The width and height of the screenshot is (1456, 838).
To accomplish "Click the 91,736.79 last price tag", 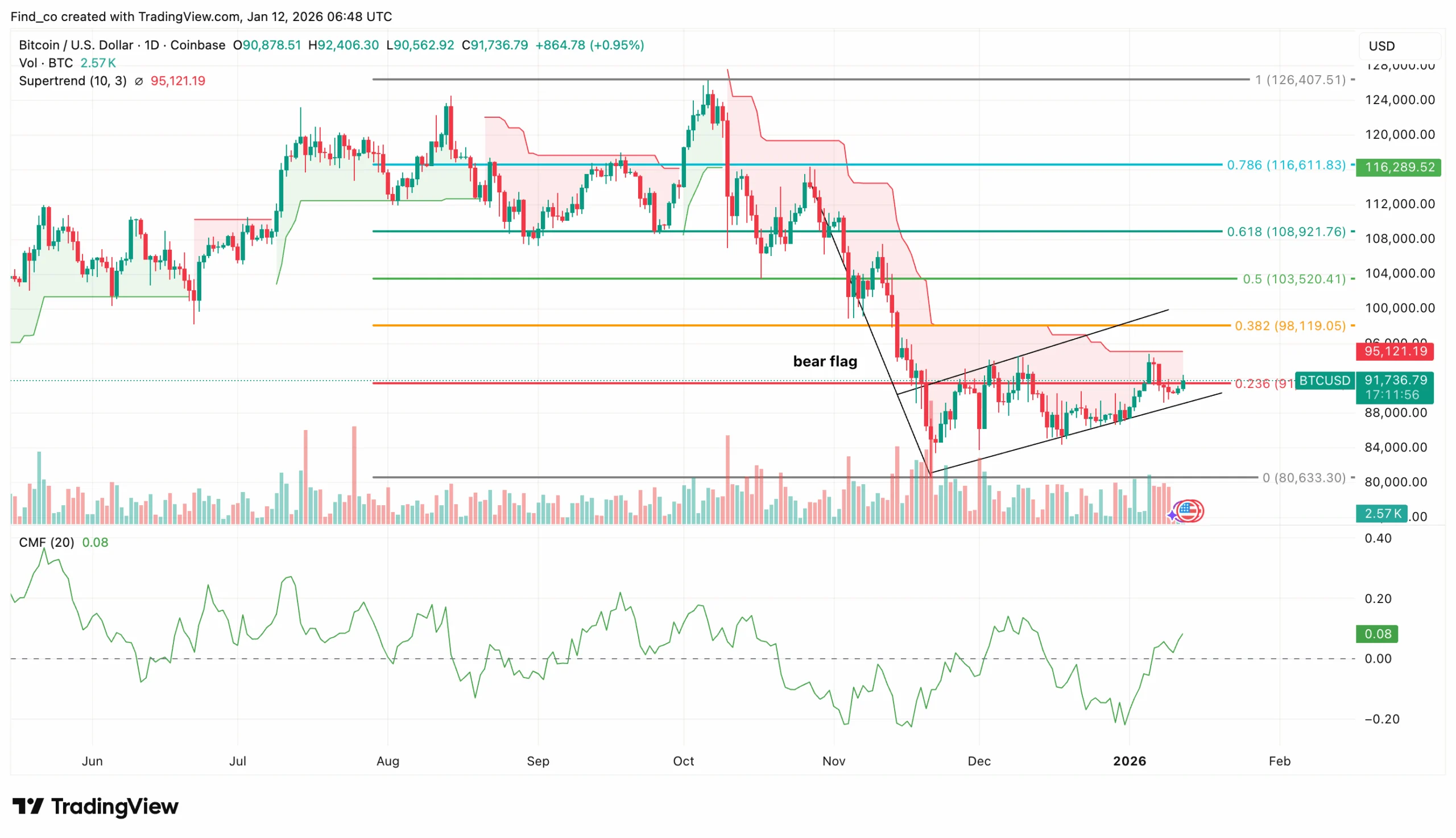I will pos(1395,380).
